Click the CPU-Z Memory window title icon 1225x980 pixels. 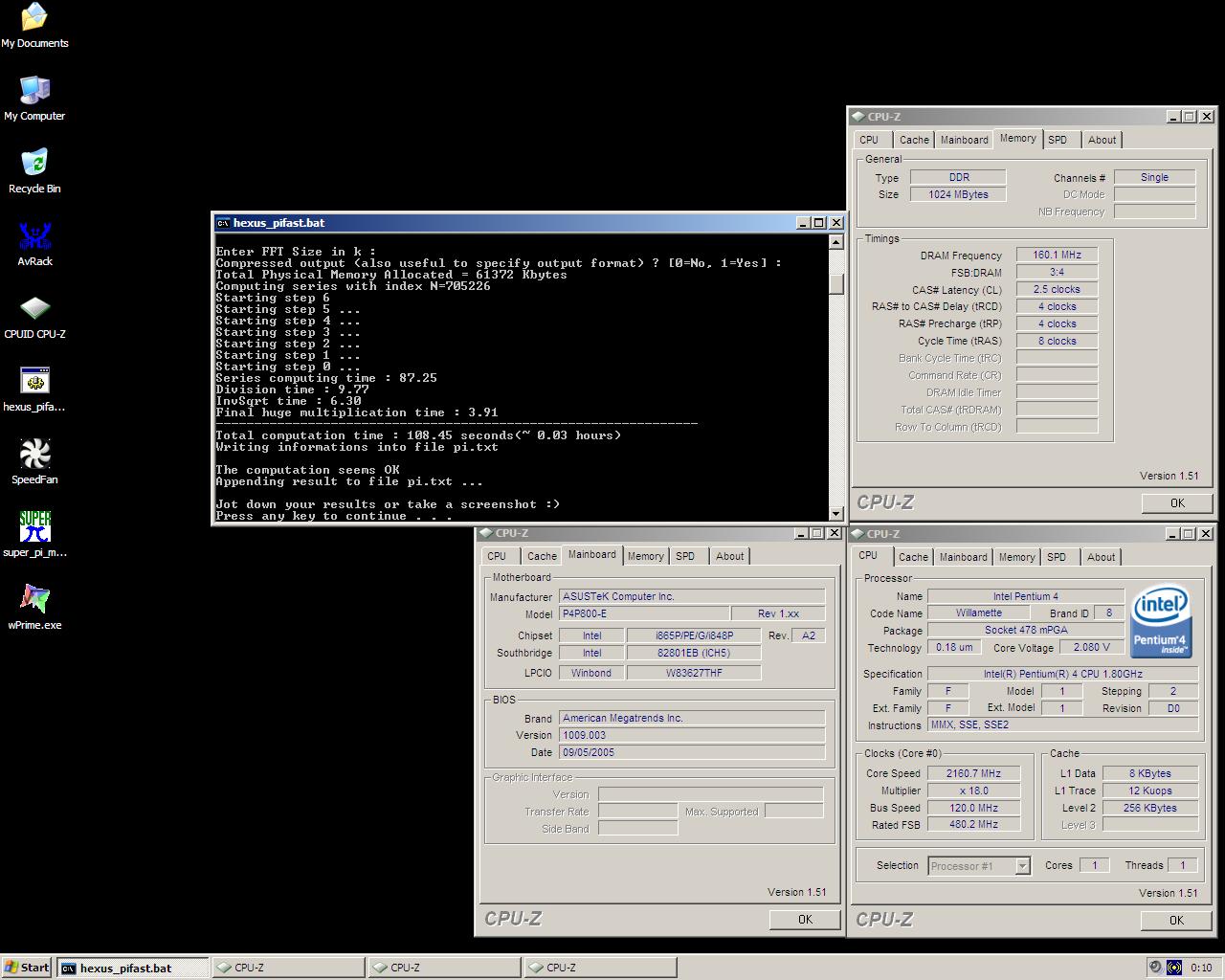(x=857, y=117)
